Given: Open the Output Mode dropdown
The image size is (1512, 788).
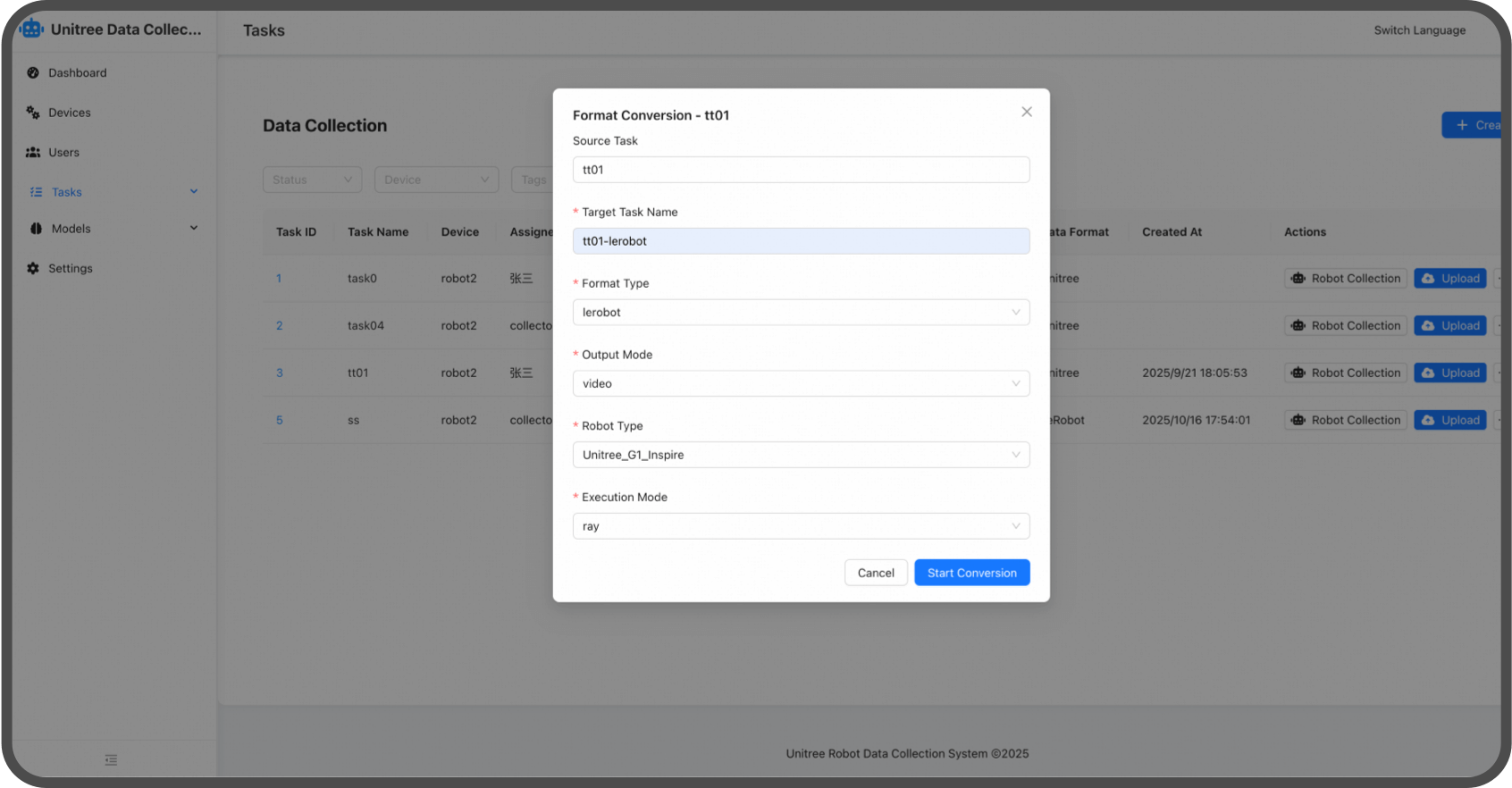Looking at the screenshot, I should coord(800,384).
